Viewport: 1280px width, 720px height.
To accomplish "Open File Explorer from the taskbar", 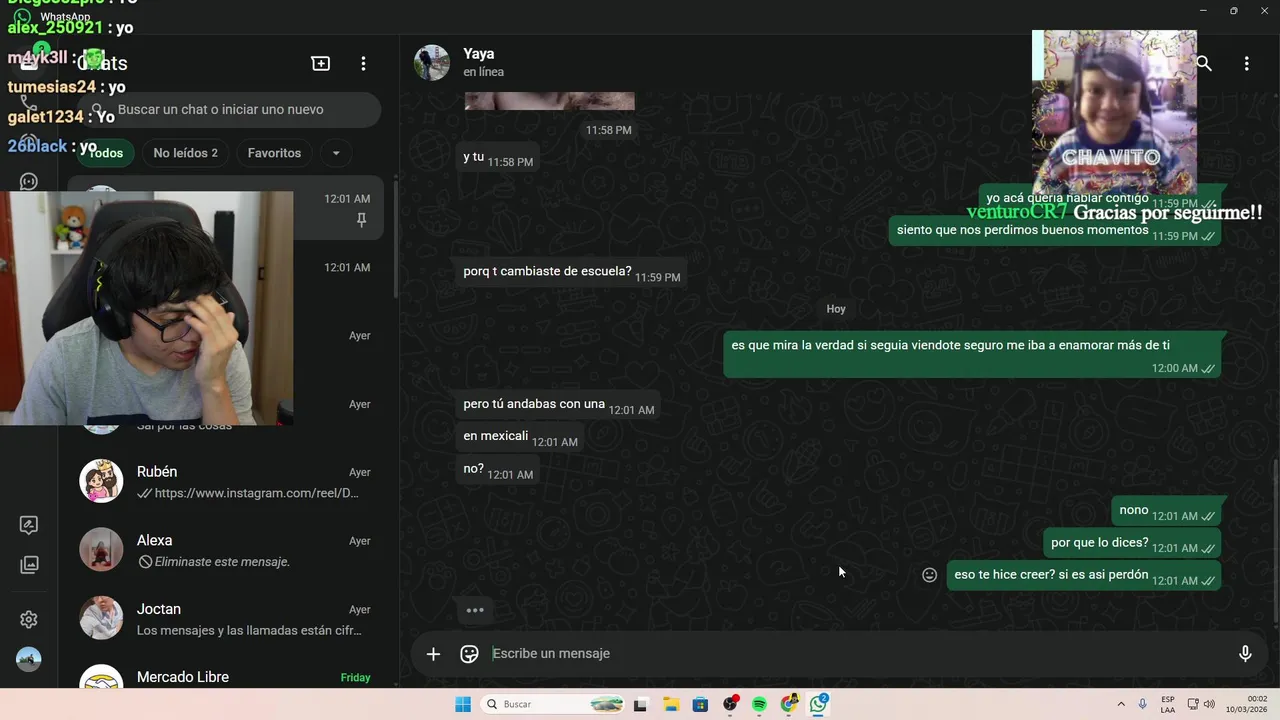I will [x=671, y=705].
